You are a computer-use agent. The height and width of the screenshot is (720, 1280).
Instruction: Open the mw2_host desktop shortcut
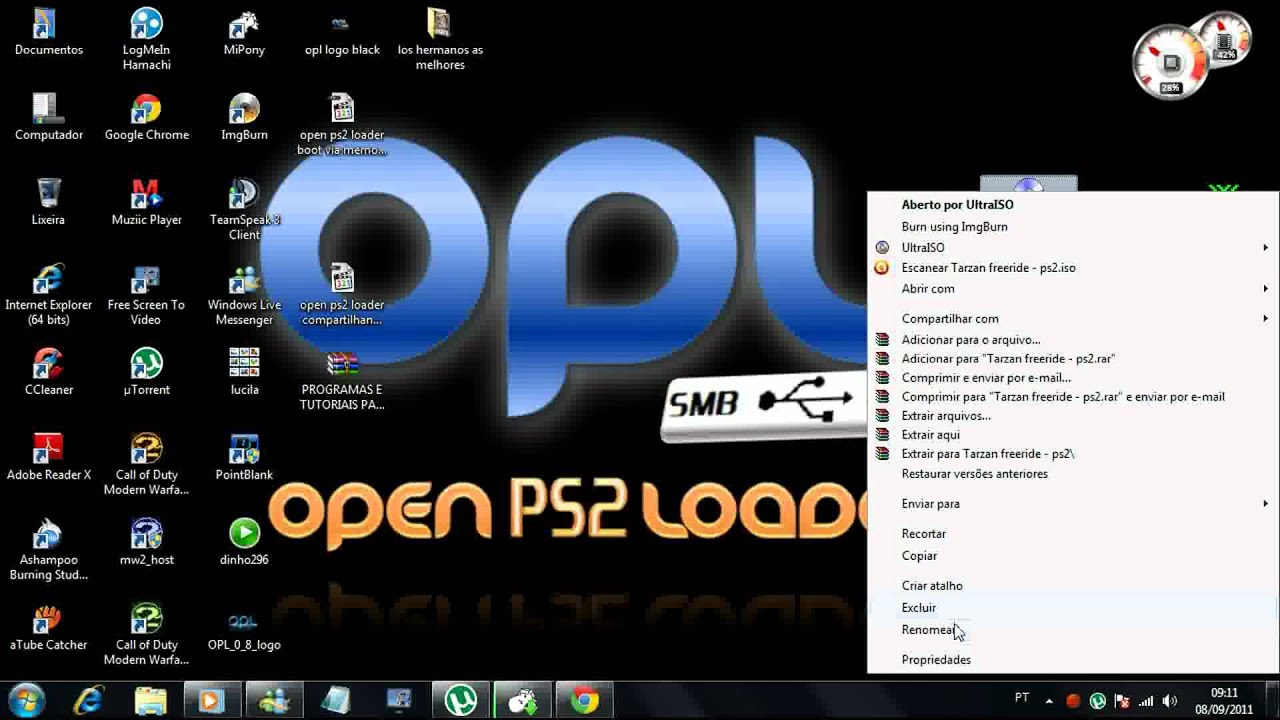[x=146, y=543]
